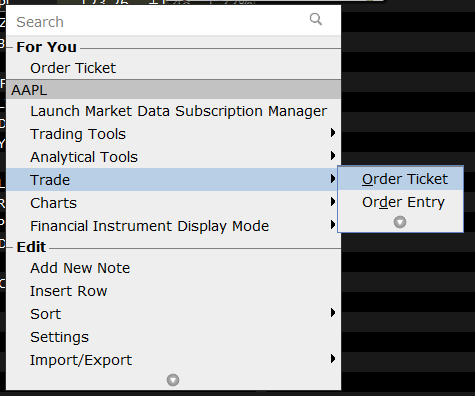Open Trading Tools submenu arrow
Screen dimensions: 475x396
click(x=333, y=133)
